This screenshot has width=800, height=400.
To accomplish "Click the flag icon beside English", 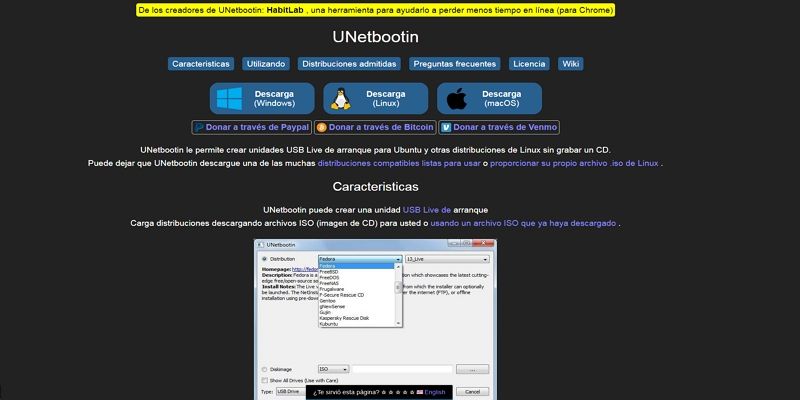I will click(420, 392).
